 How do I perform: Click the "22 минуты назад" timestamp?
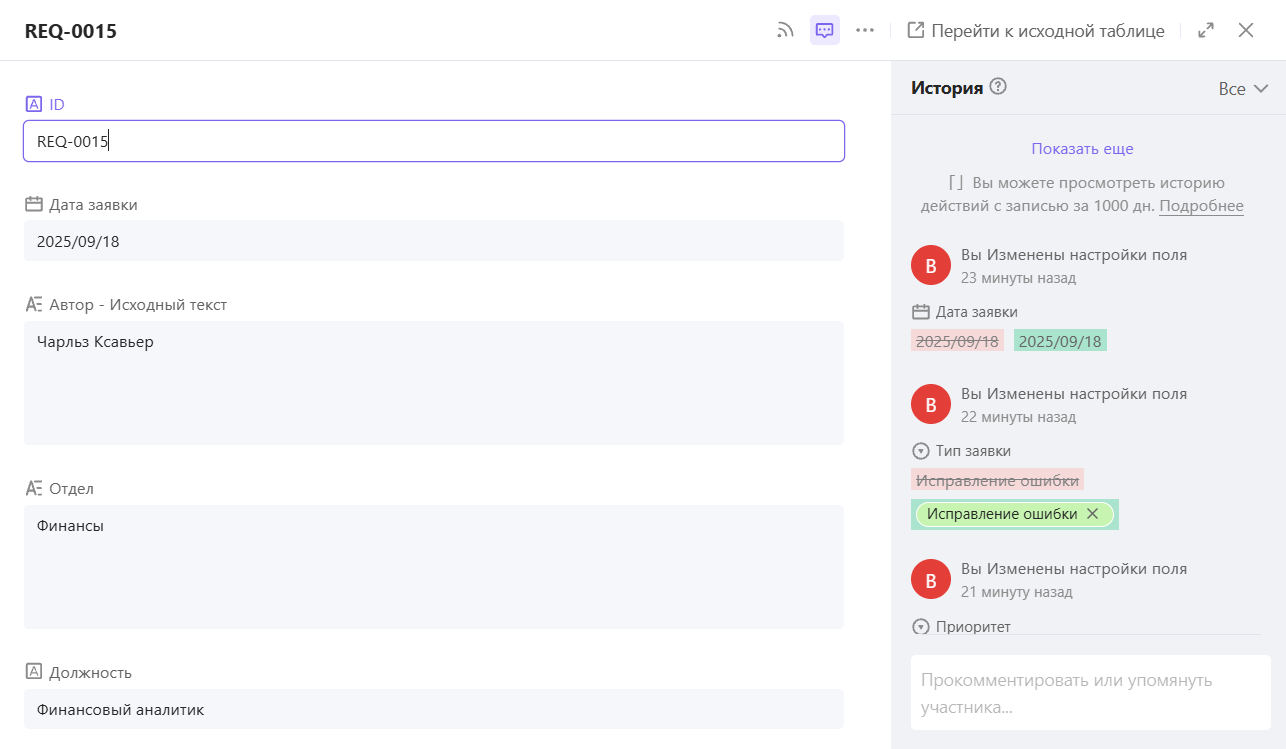(1018, 417)
